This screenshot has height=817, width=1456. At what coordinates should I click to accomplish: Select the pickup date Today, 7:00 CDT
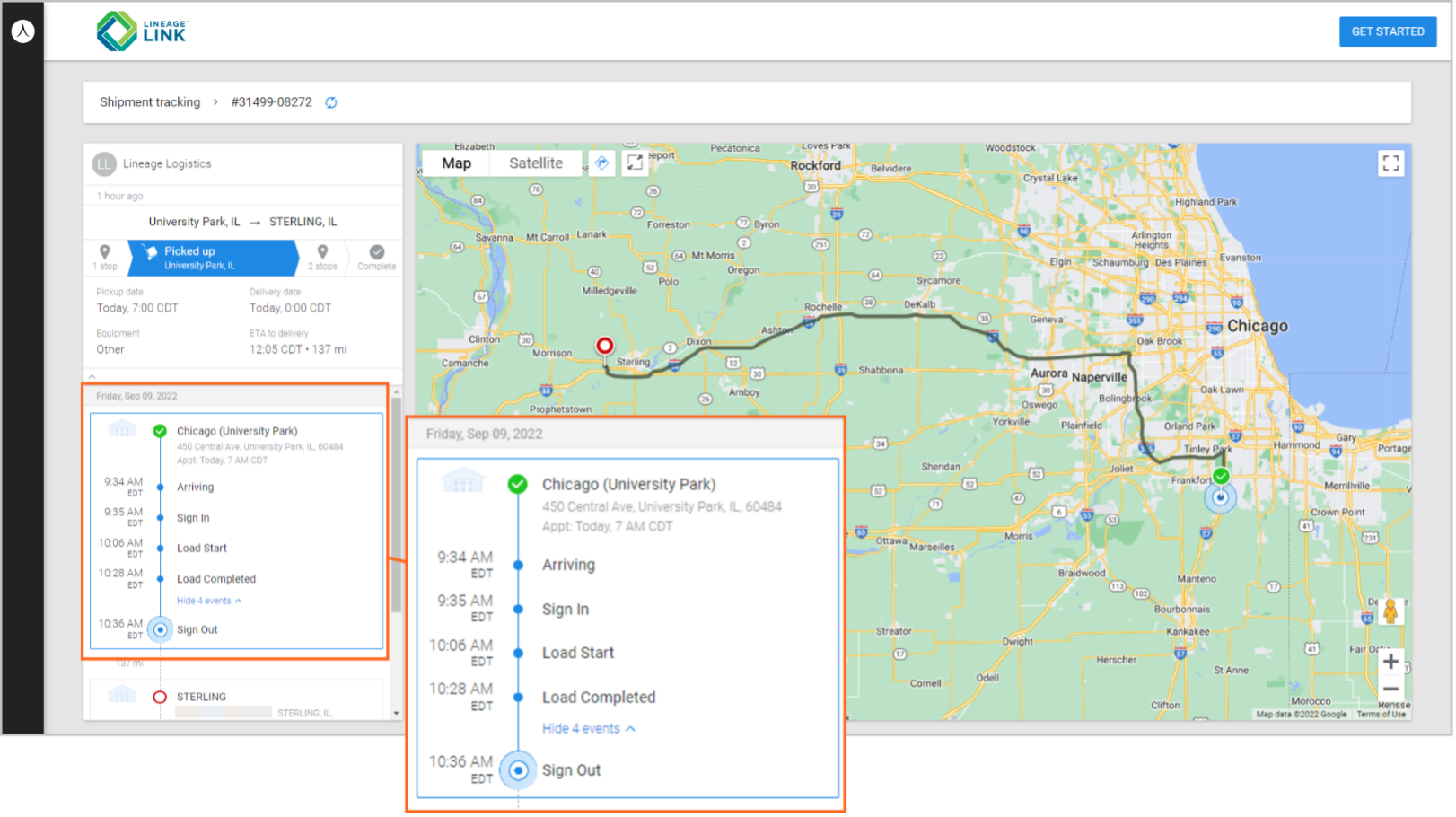tap(137, 308)
